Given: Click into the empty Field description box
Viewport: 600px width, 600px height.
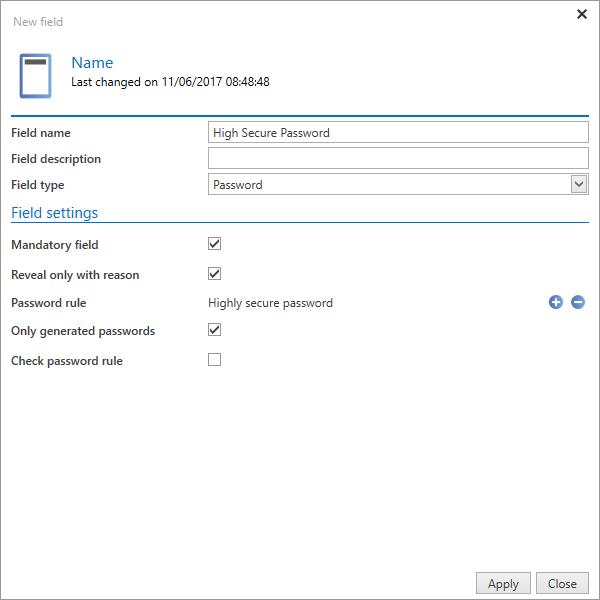Looking at the screenshot, I should [x=398, y=158].
